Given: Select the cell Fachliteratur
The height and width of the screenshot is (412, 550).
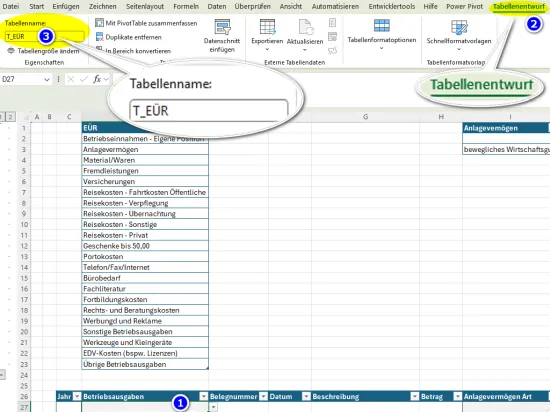Looking at the screenshot, I should tap(145, 289).
